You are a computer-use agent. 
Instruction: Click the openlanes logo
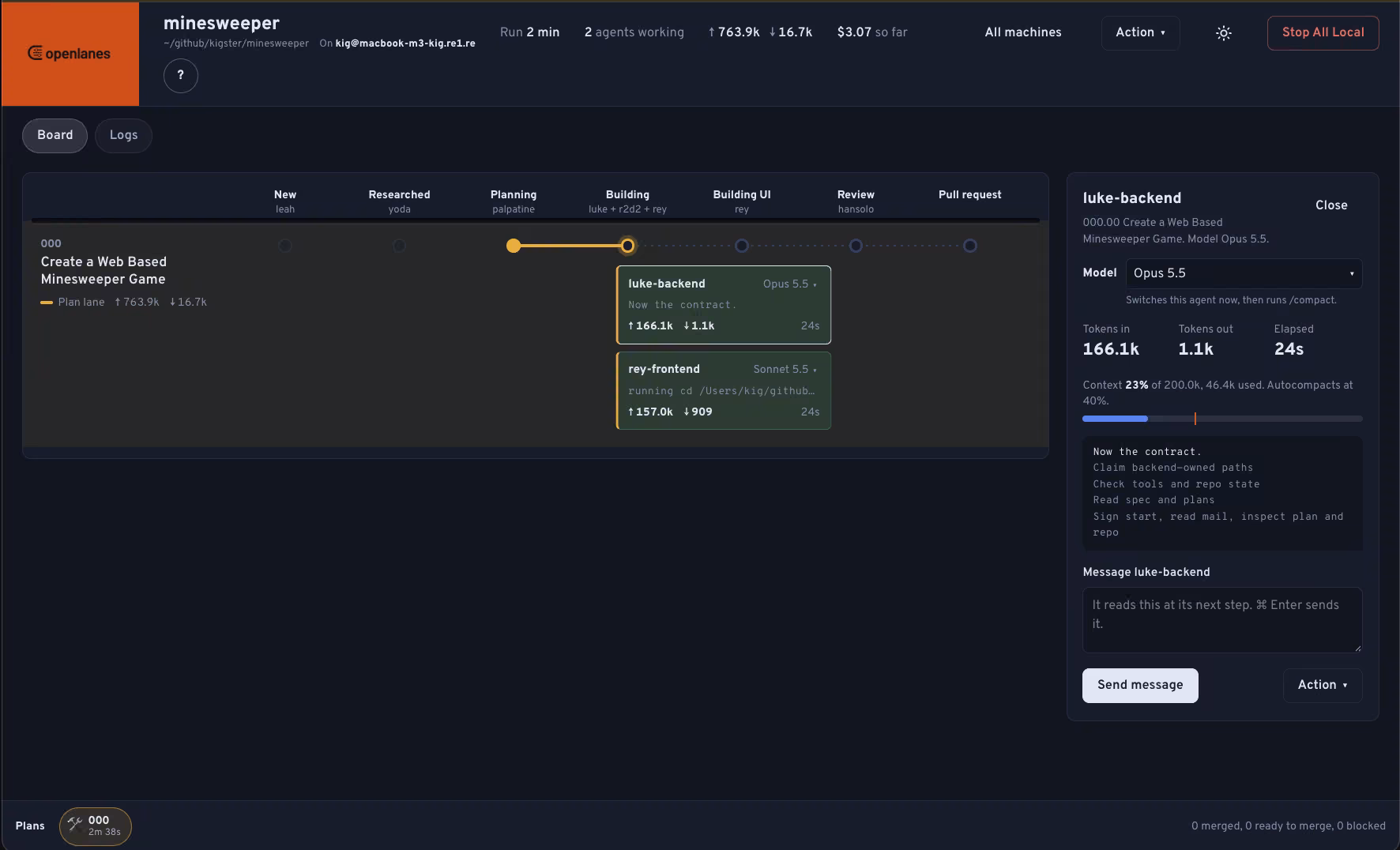[x=70, y=54]
